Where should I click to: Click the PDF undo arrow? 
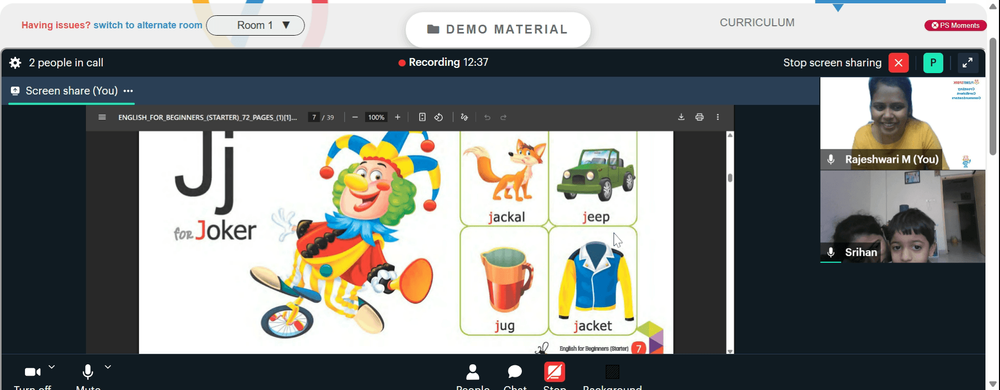[x=487, y=117]
